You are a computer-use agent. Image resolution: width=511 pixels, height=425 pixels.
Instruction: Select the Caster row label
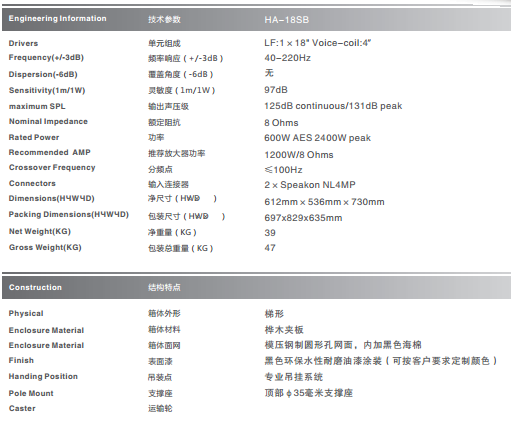point(22,408)
